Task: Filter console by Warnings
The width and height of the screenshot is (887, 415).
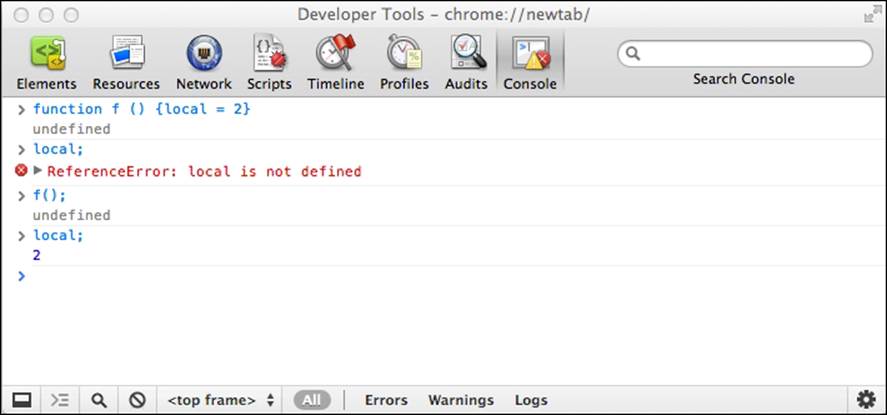Action: click(x=461, y=400)
